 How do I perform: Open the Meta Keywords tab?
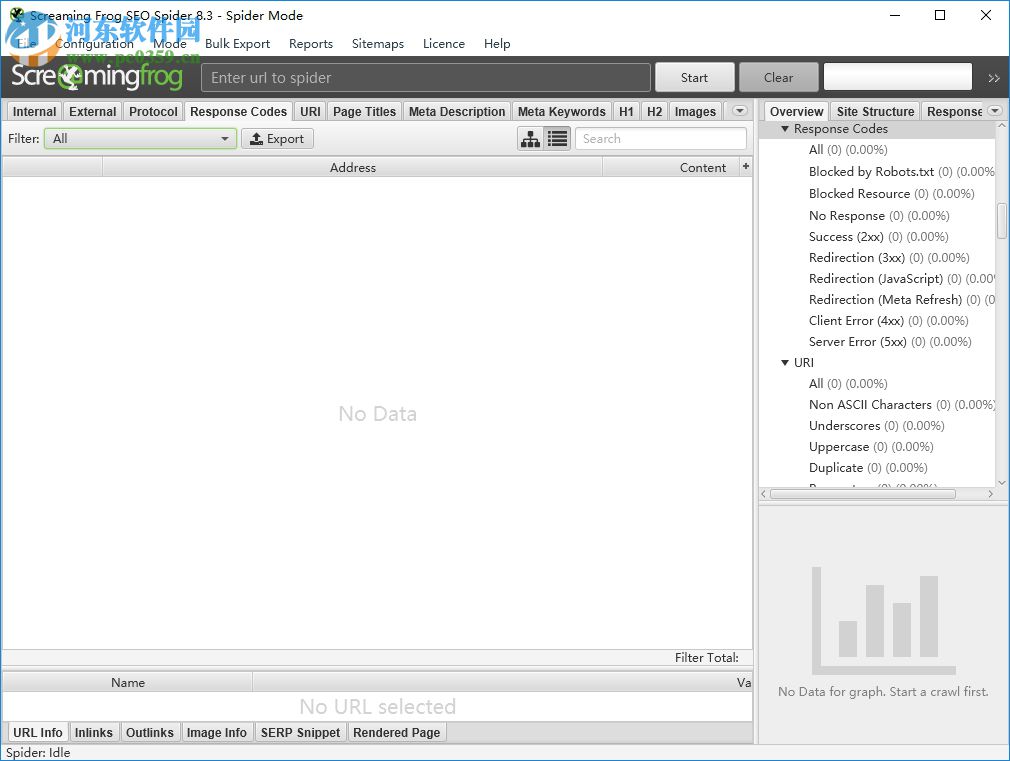[562, 111]
